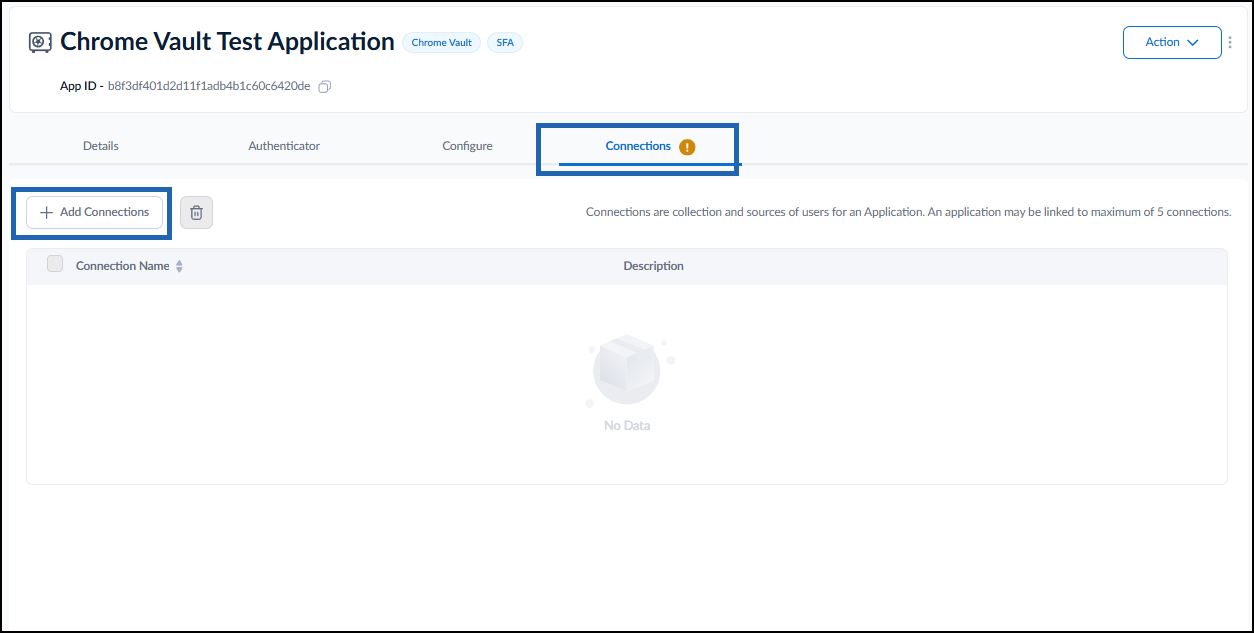Screen dimensions: 1254x633
Task: Open the Authenticator tab
Action: click(x=284, y=146)
